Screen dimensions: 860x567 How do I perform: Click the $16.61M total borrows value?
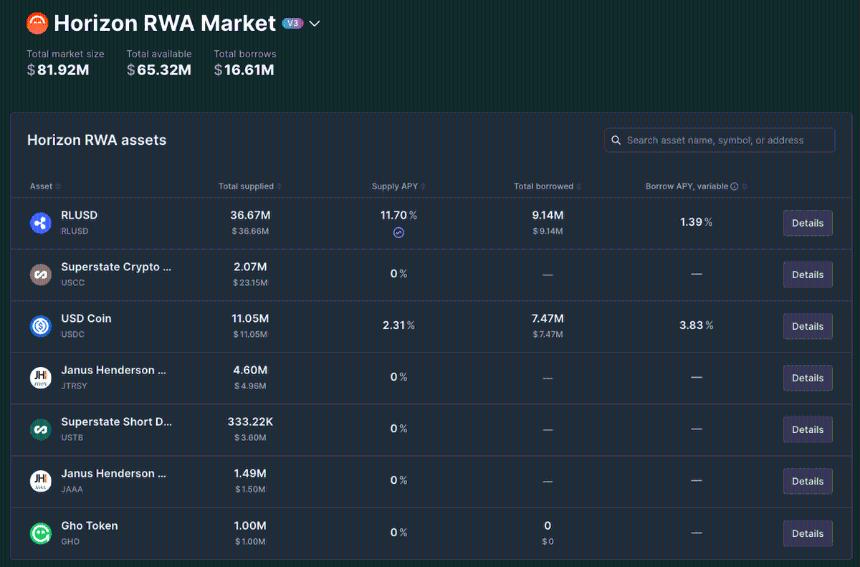[244, 70]
